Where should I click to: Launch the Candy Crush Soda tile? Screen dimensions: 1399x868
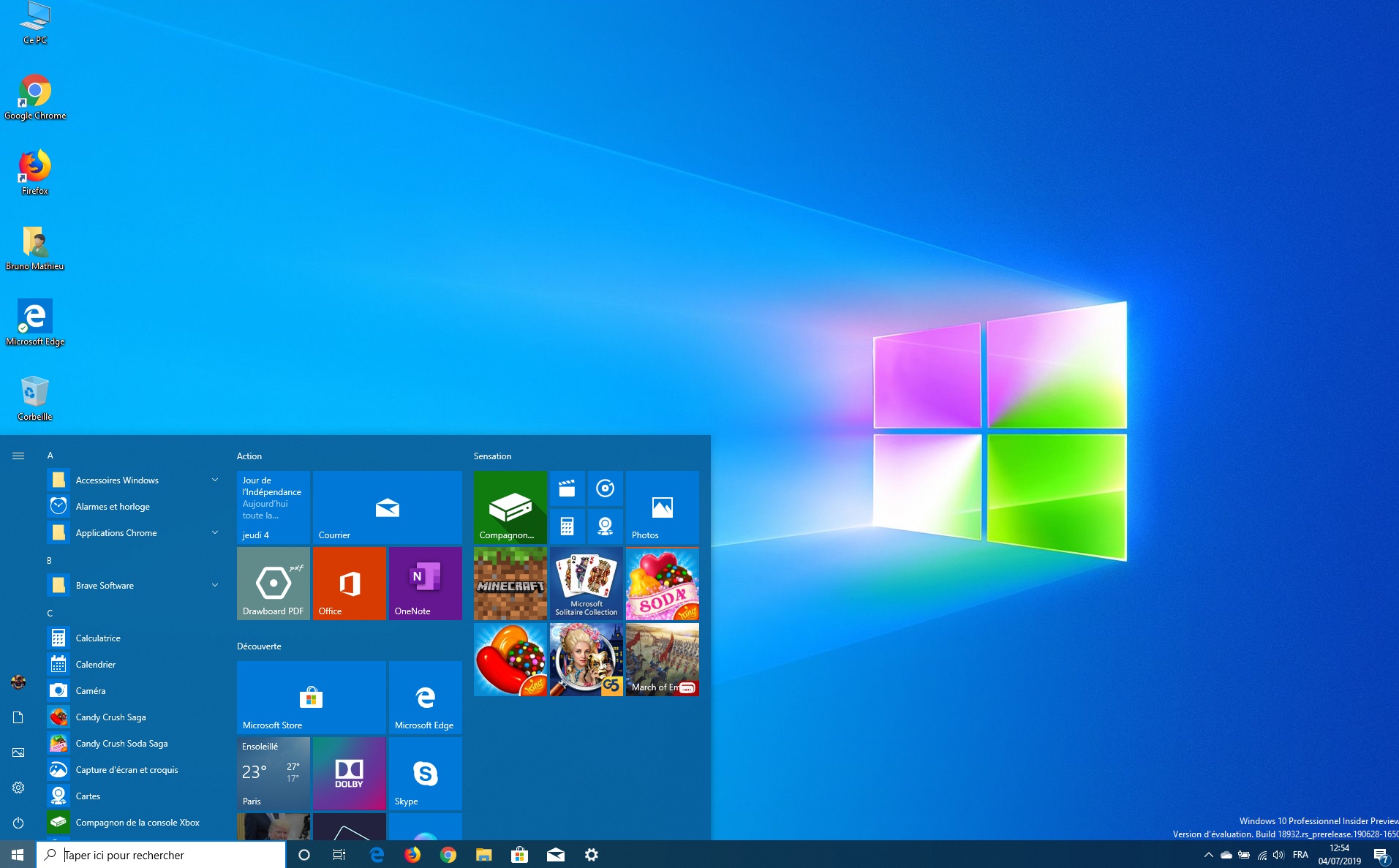[663, 584]
